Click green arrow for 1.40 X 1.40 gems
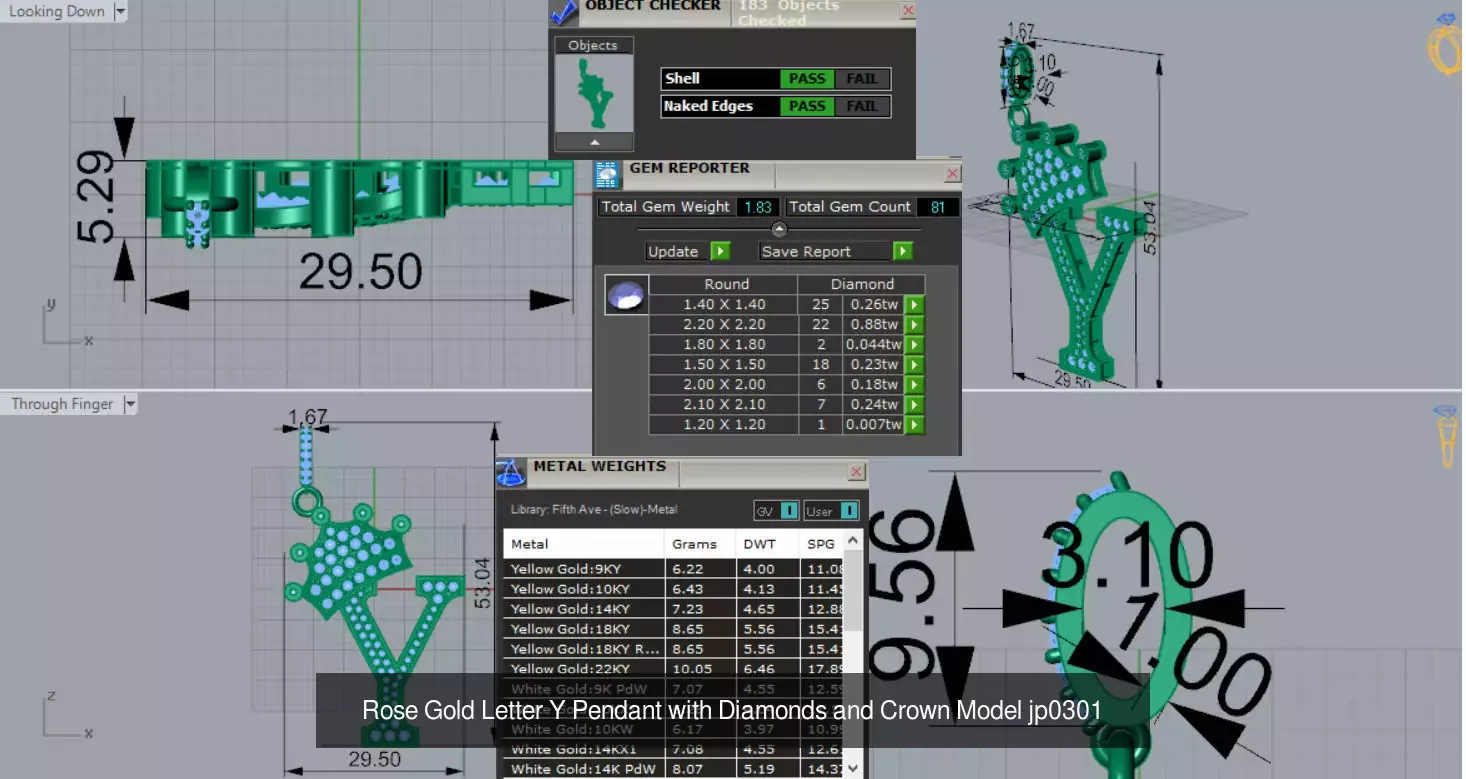Viewport: 1466px width, 779px height. pyautogui.click(x=914, y=304)
